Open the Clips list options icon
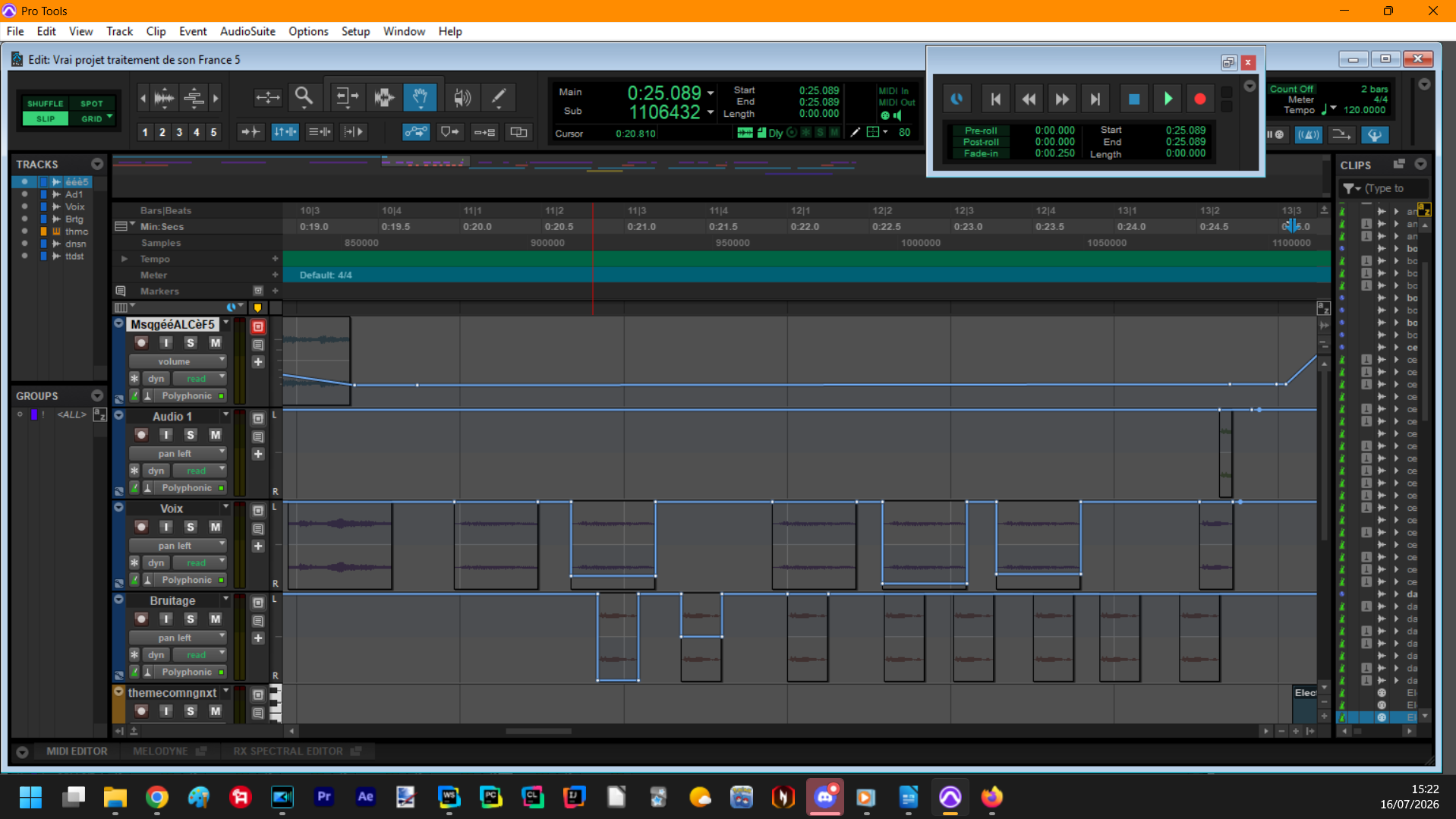This screenshot has width=1456, height=819. coord(1420,164)
